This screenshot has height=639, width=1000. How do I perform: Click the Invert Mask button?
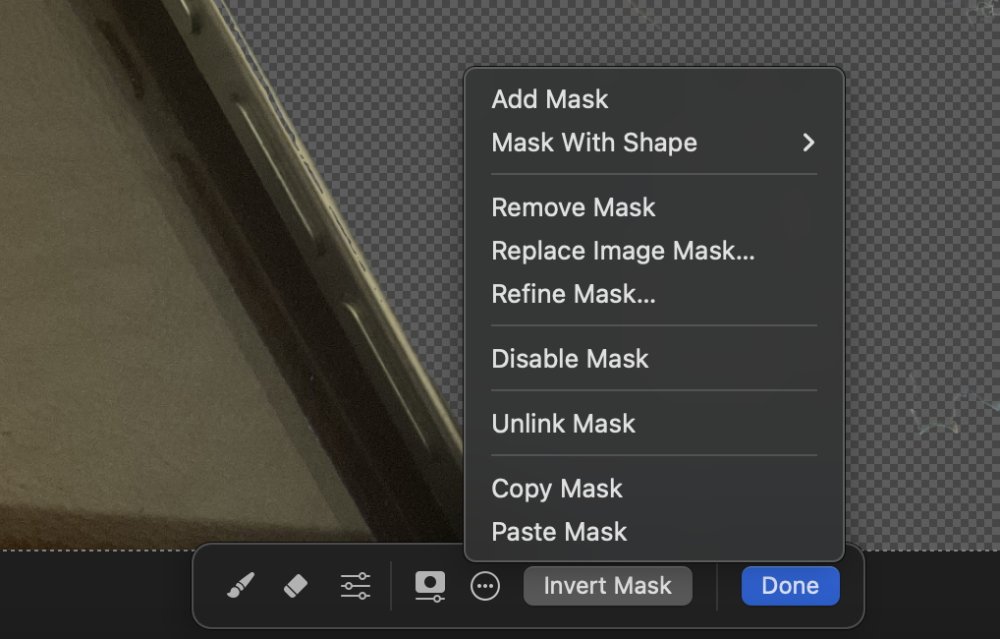click(607, 586)
